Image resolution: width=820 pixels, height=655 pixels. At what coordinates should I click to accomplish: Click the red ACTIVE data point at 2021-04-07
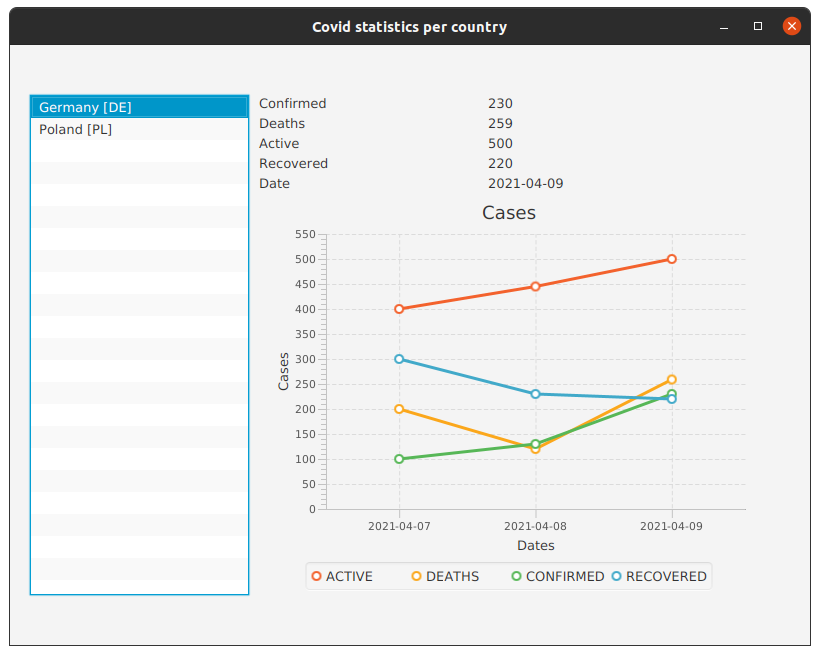(400, 308)
